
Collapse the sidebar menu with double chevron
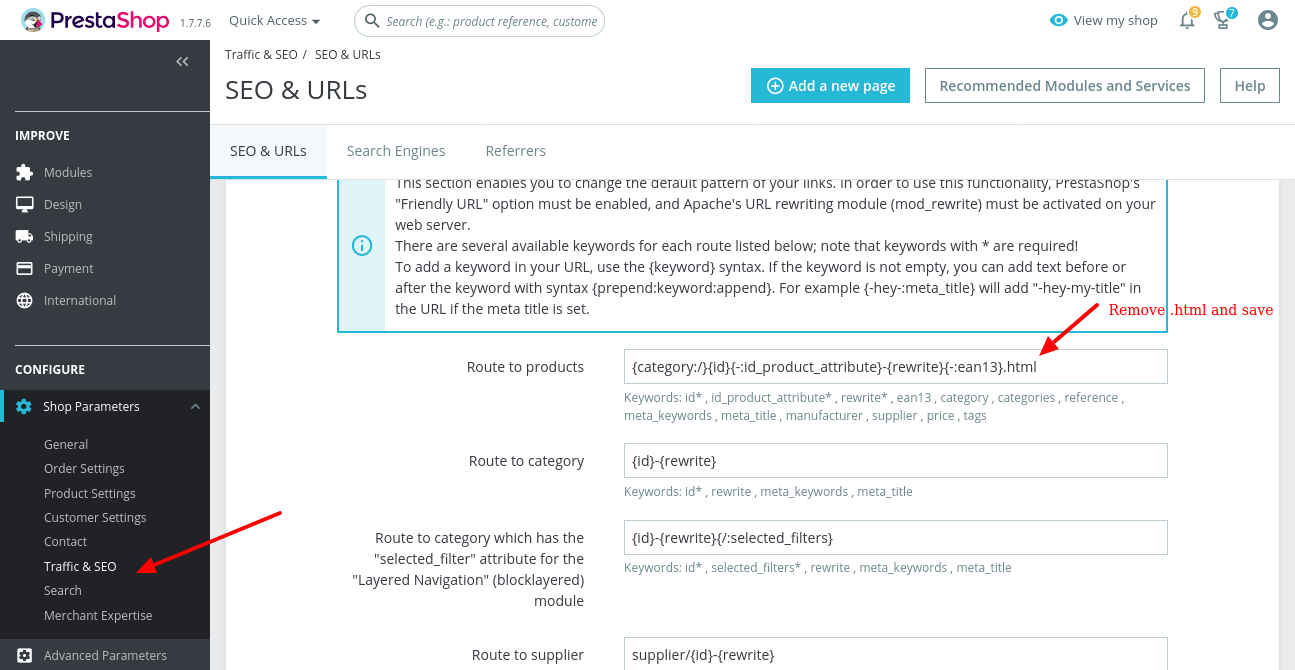182,62
